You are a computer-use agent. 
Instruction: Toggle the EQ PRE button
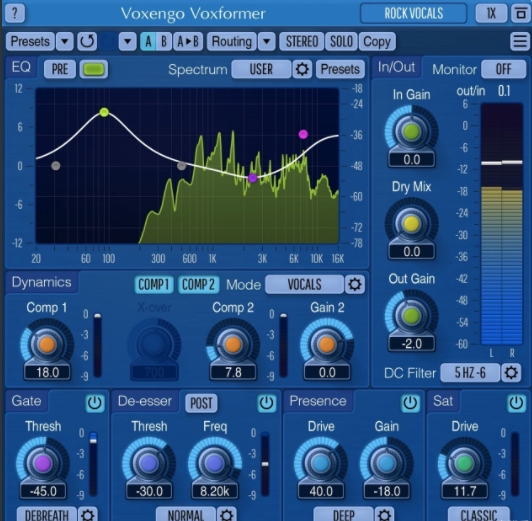pos(60,69)
